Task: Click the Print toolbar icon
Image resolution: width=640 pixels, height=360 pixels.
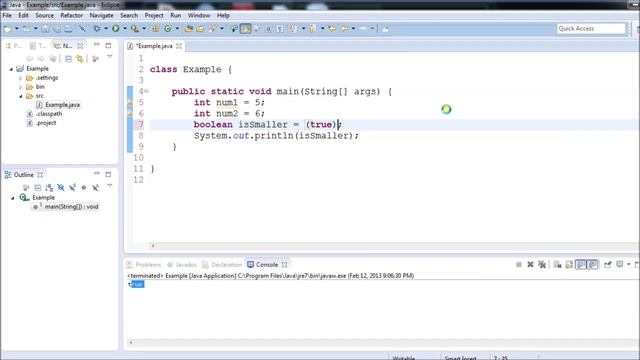Action: click(x=68, y=29)
